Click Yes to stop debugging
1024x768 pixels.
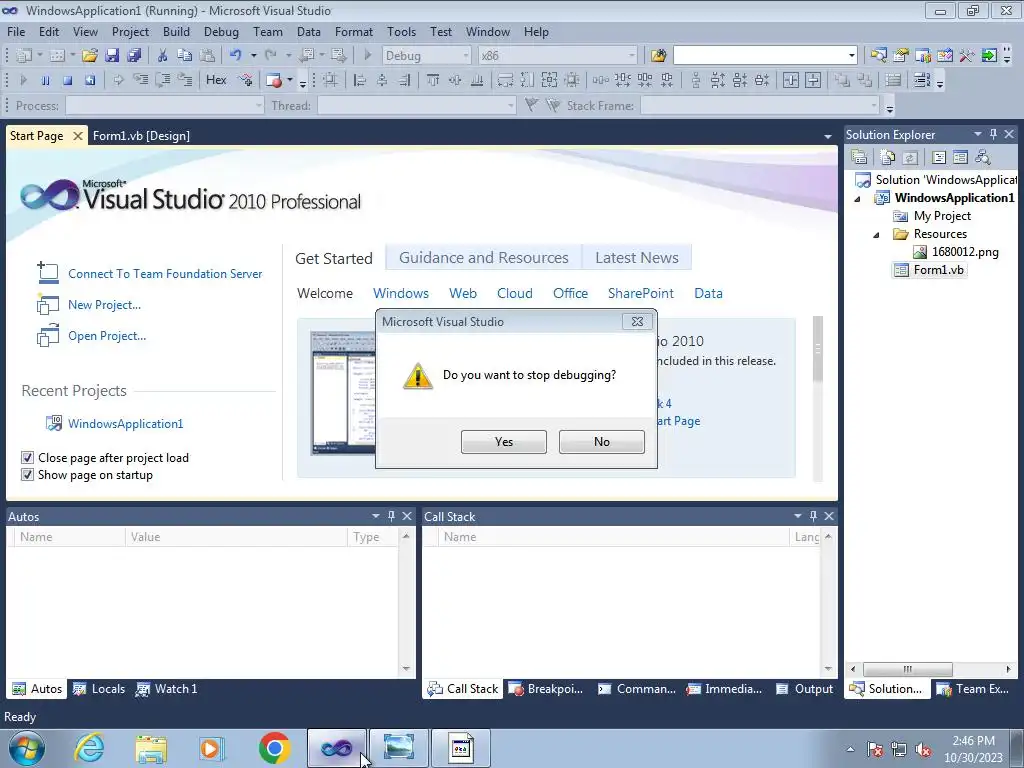[504, 442]
